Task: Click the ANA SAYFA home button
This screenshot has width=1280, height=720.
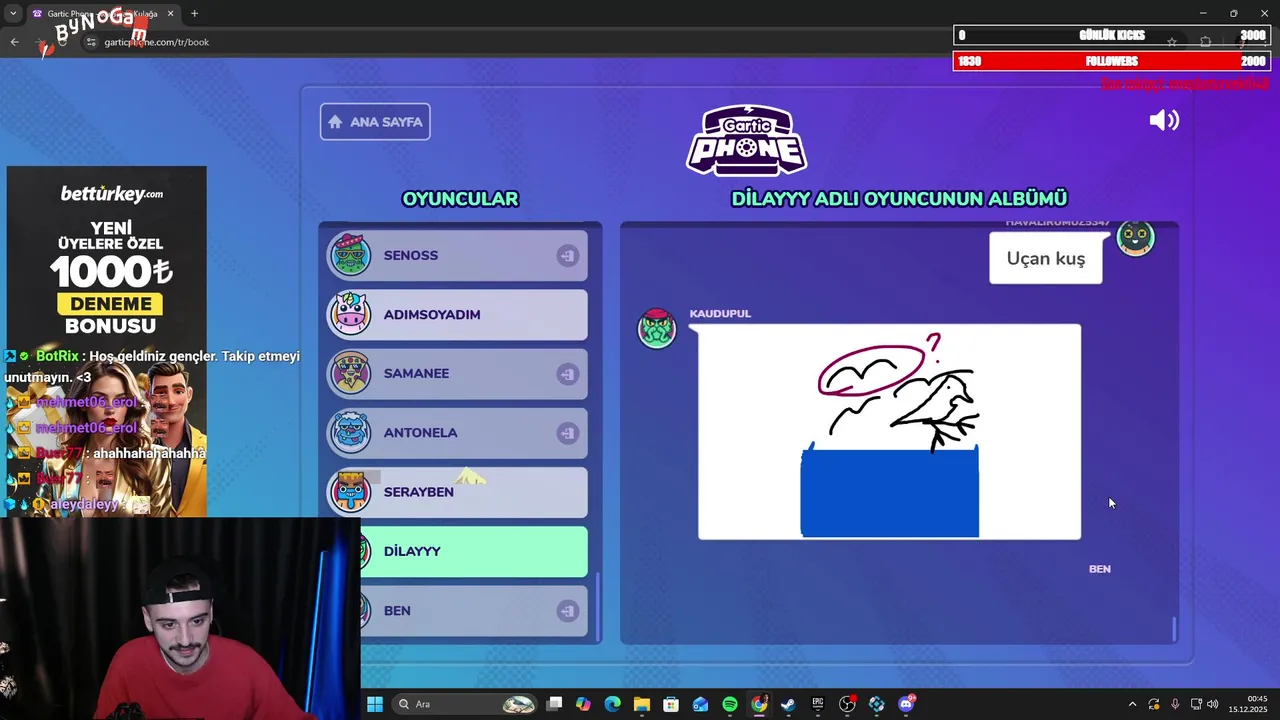Action: (x=375, y=122)
